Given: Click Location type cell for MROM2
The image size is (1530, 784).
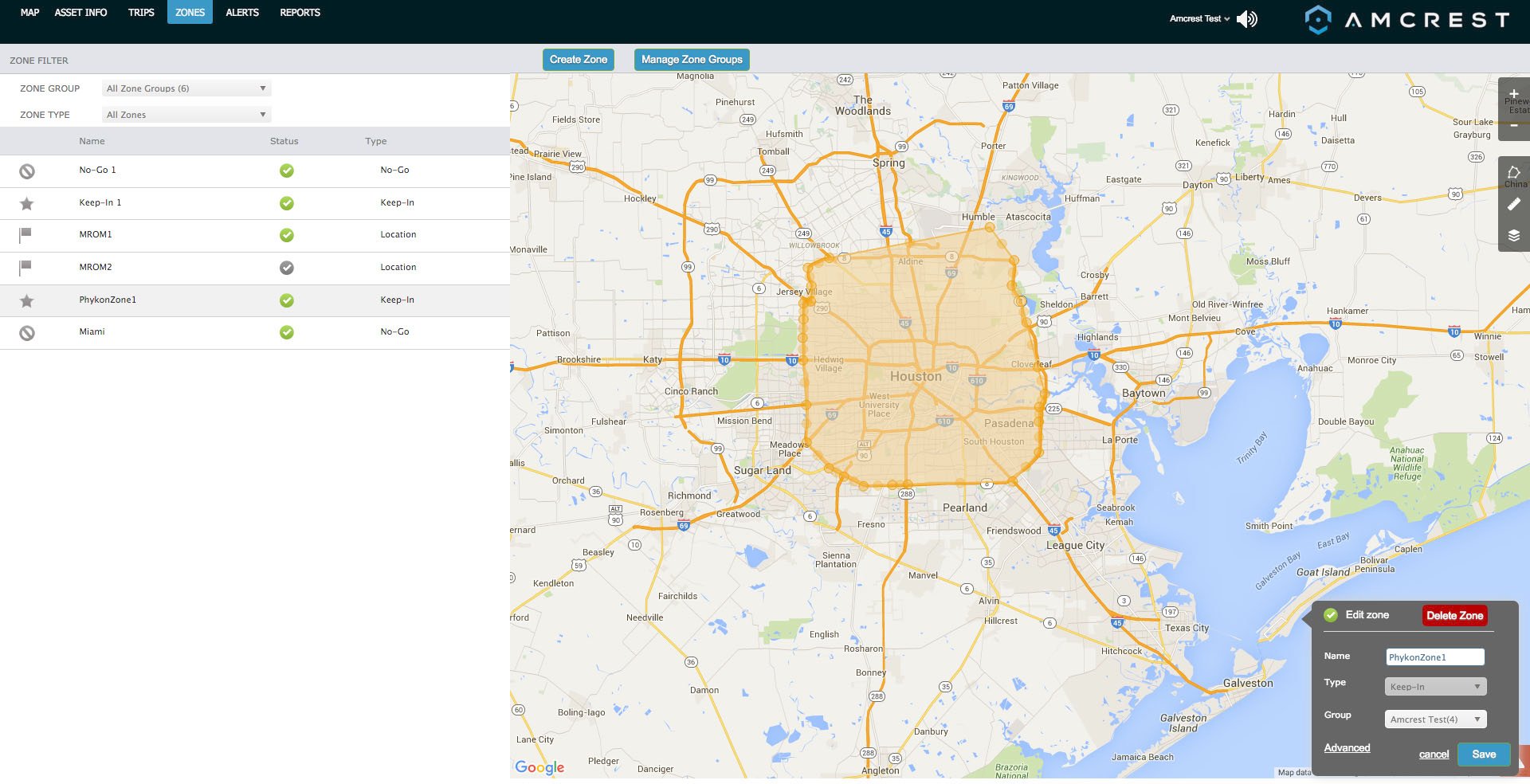Looking at the screenshot, I should click(398, 267).
